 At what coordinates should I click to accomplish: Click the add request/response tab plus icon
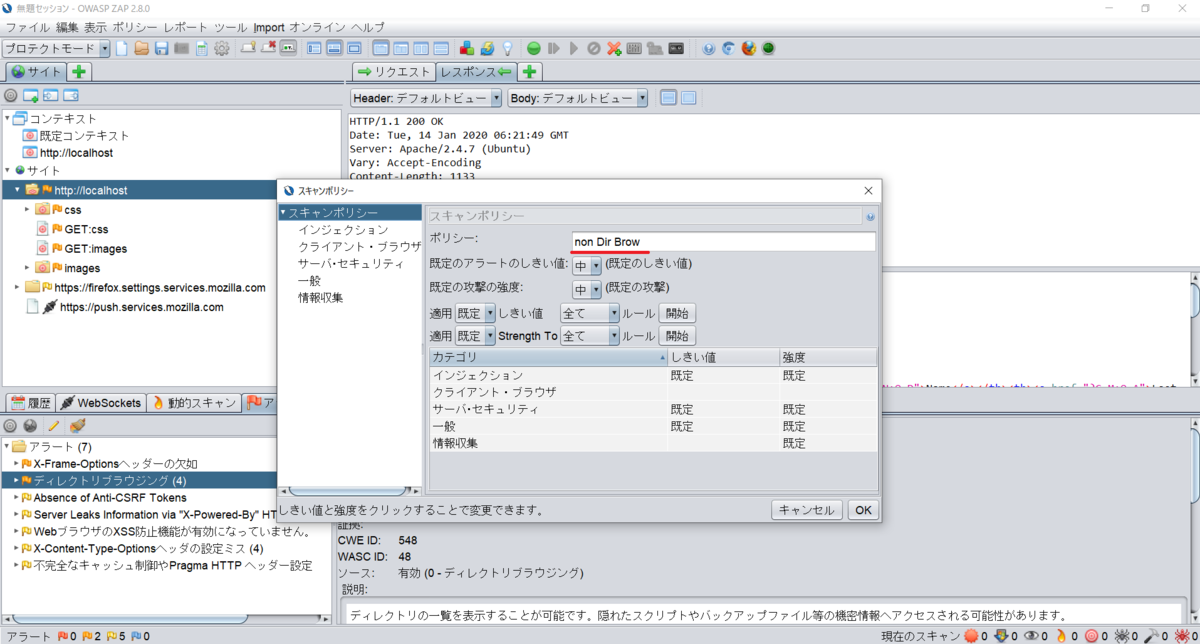point(530,72)
